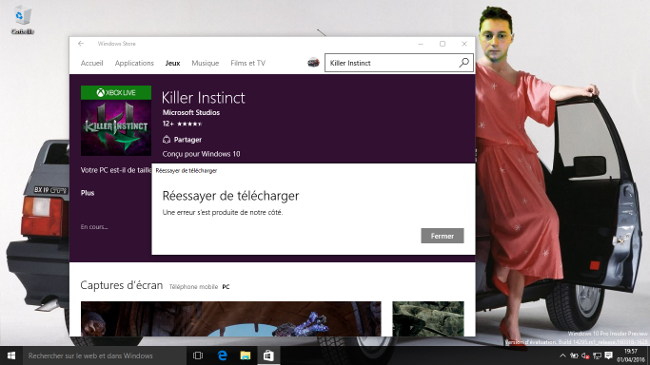Open the volume icon in system tray

point(585,355)
